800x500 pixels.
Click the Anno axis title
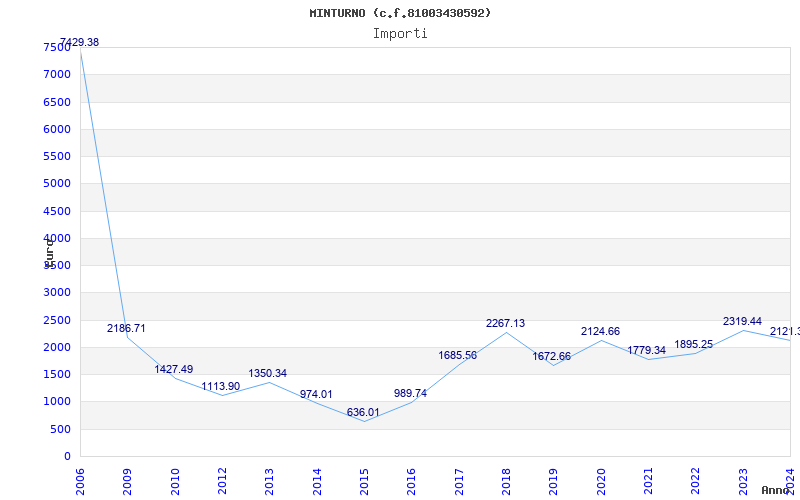click(x=775, y=490)
